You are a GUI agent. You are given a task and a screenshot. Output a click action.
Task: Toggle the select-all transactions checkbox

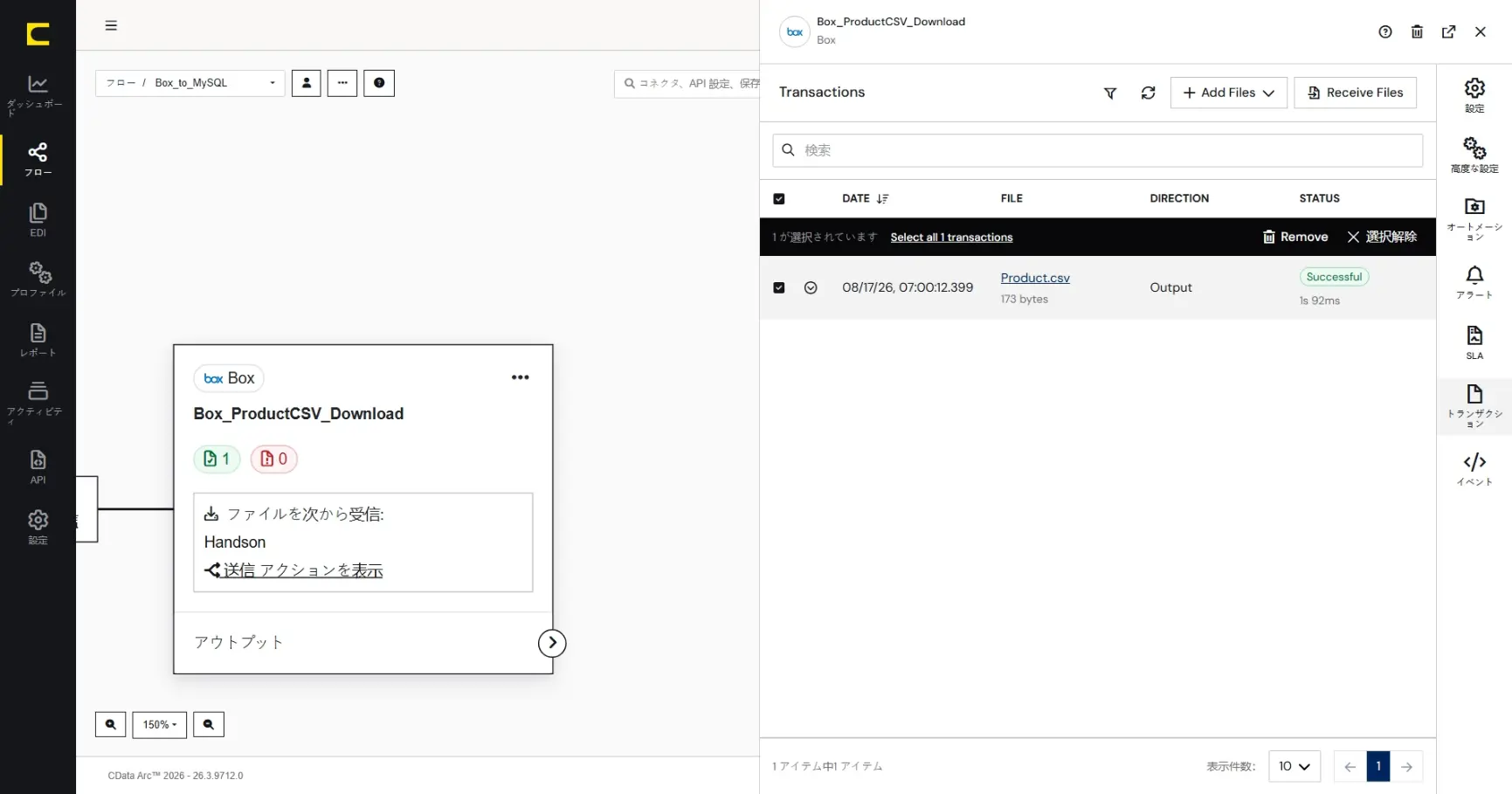click(779, 199)
